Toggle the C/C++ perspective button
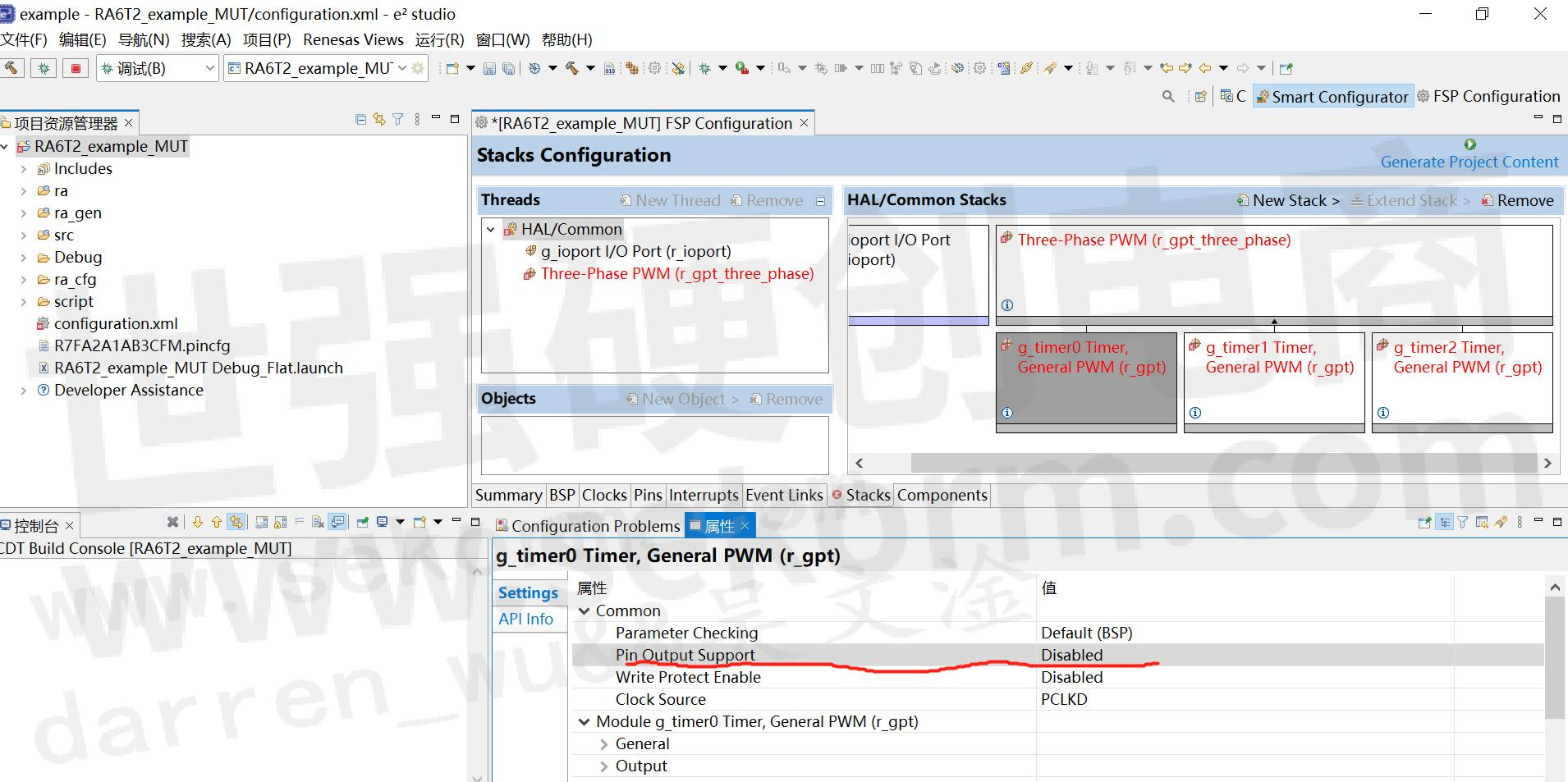 point(1233,97)
